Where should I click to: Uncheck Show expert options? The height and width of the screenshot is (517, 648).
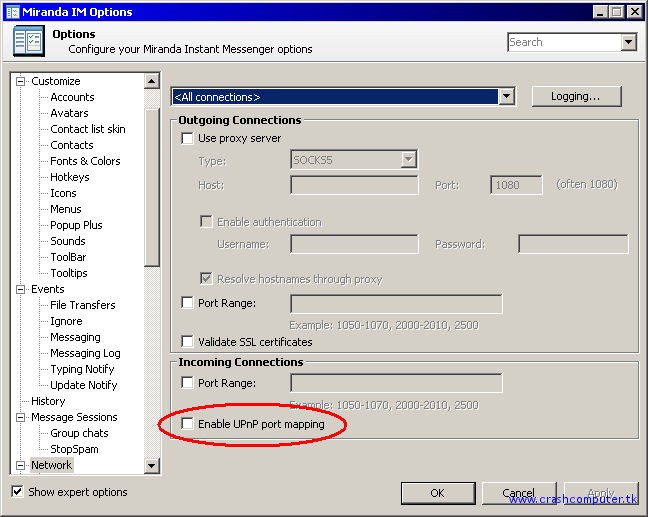[x=17, y=492]
